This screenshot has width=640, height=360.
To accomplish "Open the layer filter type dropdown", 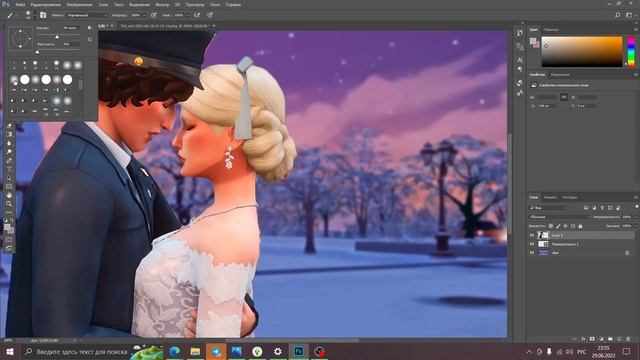I will (549, 208).
